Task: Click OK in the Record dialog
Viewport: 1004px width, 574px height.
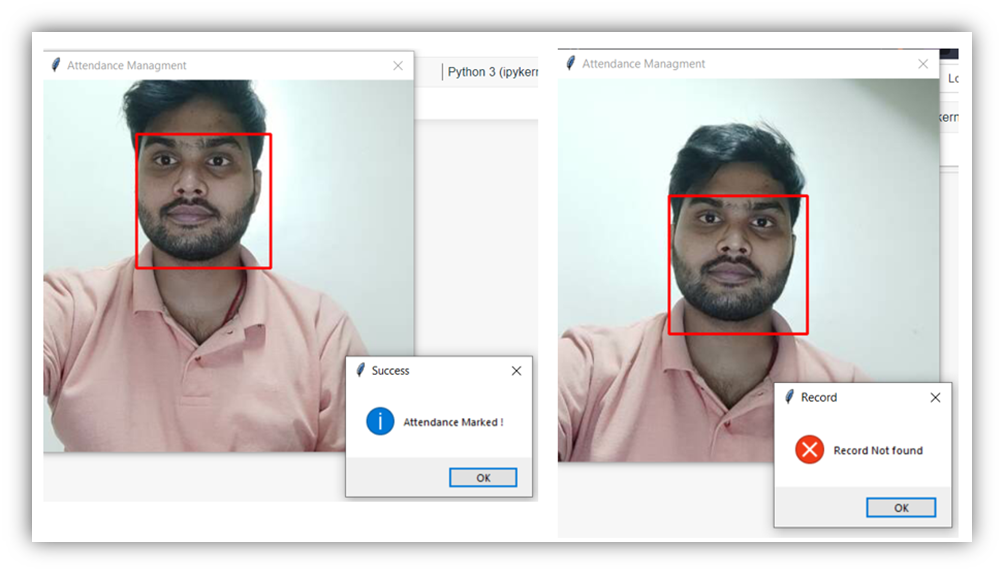Action: coord(901,507)
